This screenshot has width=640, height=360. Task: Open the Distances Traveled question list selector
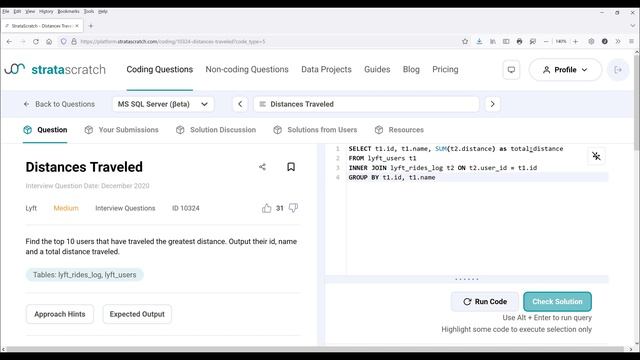coord(366,104)
